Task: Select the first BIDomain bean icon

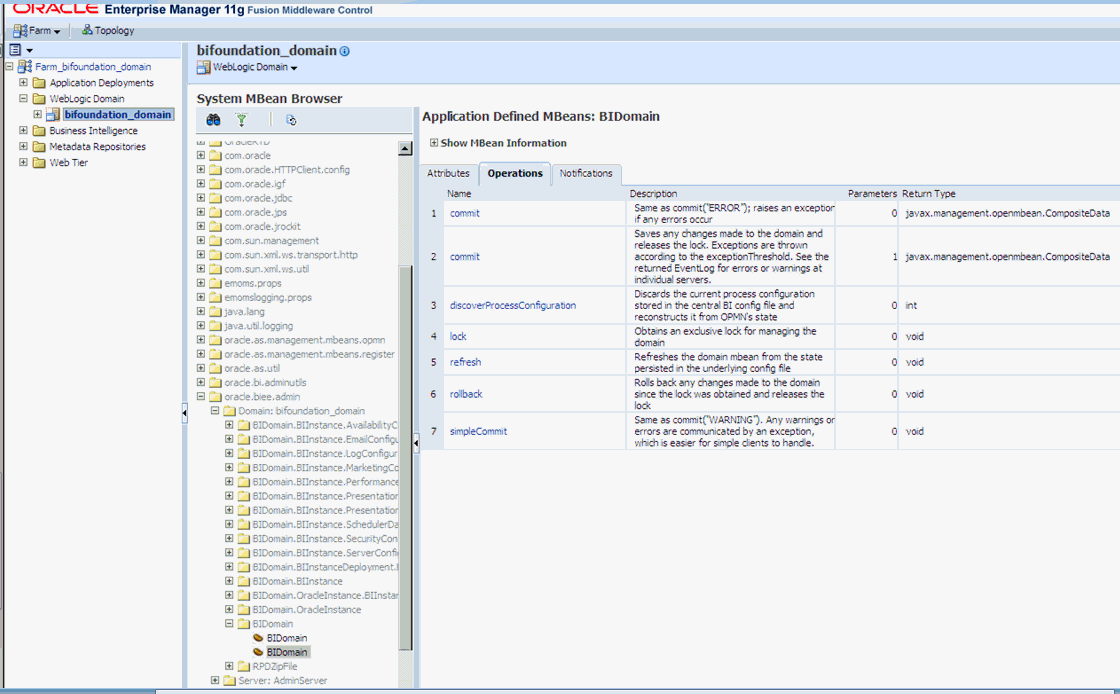Action: tap(259, 638)
